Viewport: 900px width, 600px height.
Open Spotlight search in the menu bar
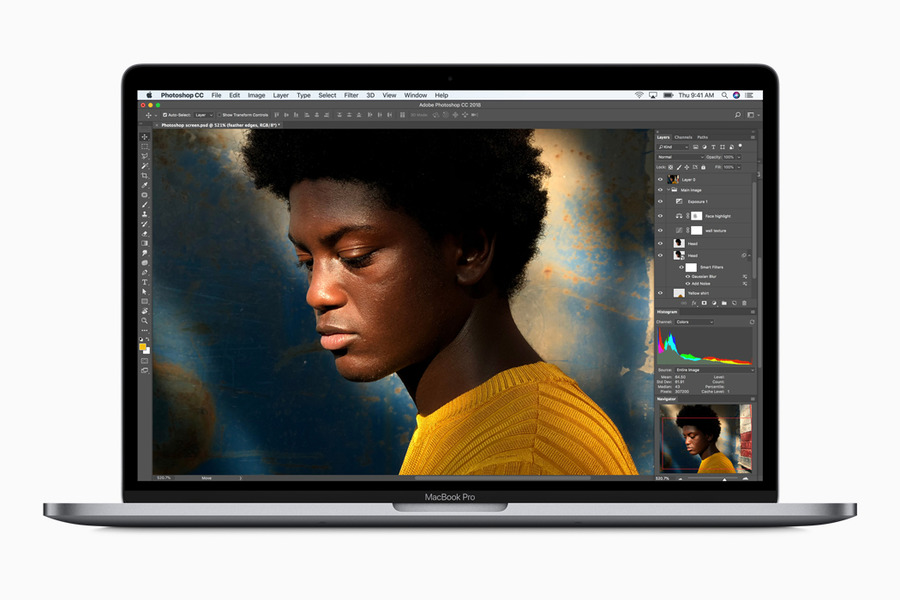click(x=724, y=95)
